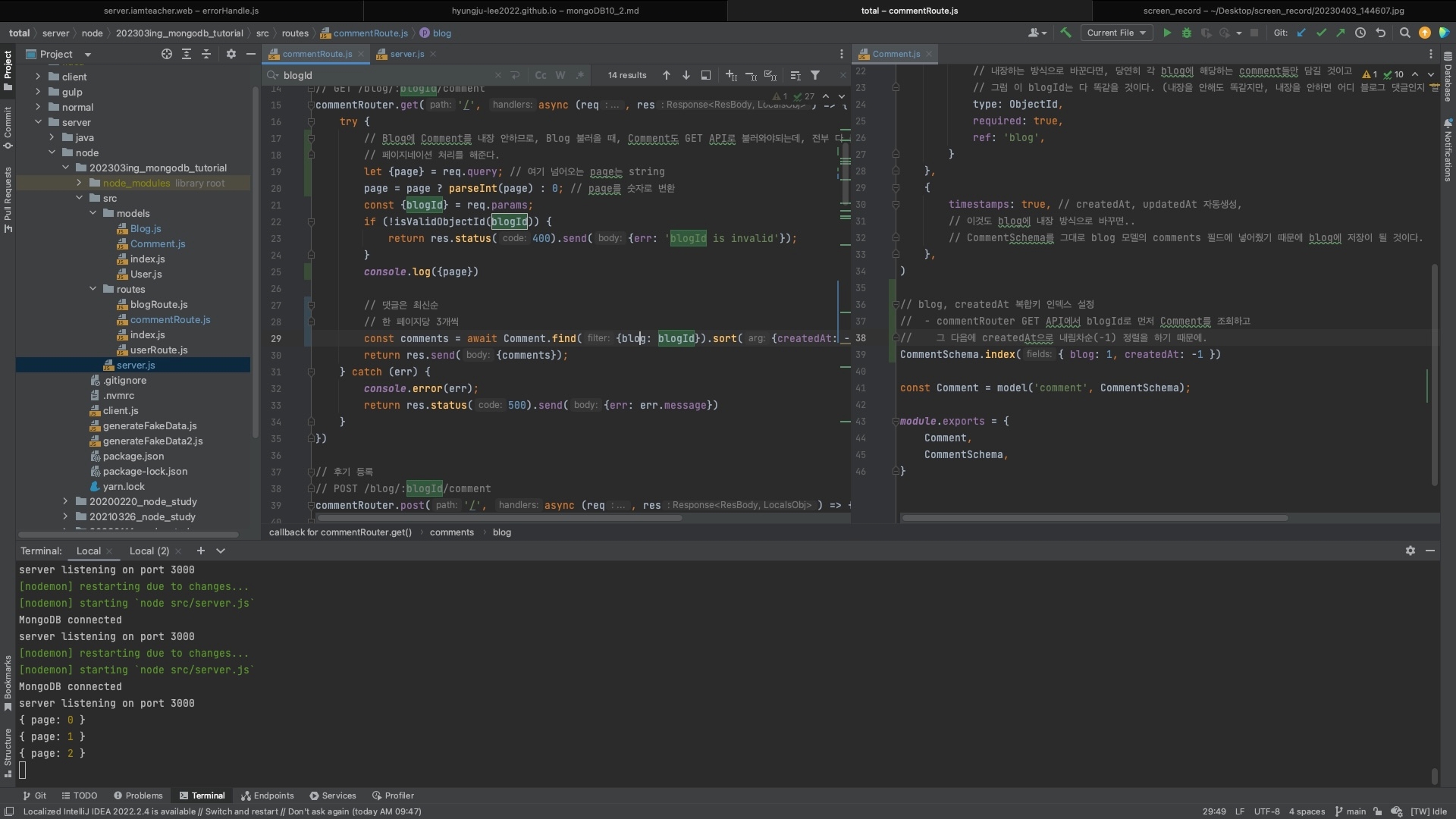Click UTF-8 encoding in status bar
The image size is (1456, 819).
1266,811
